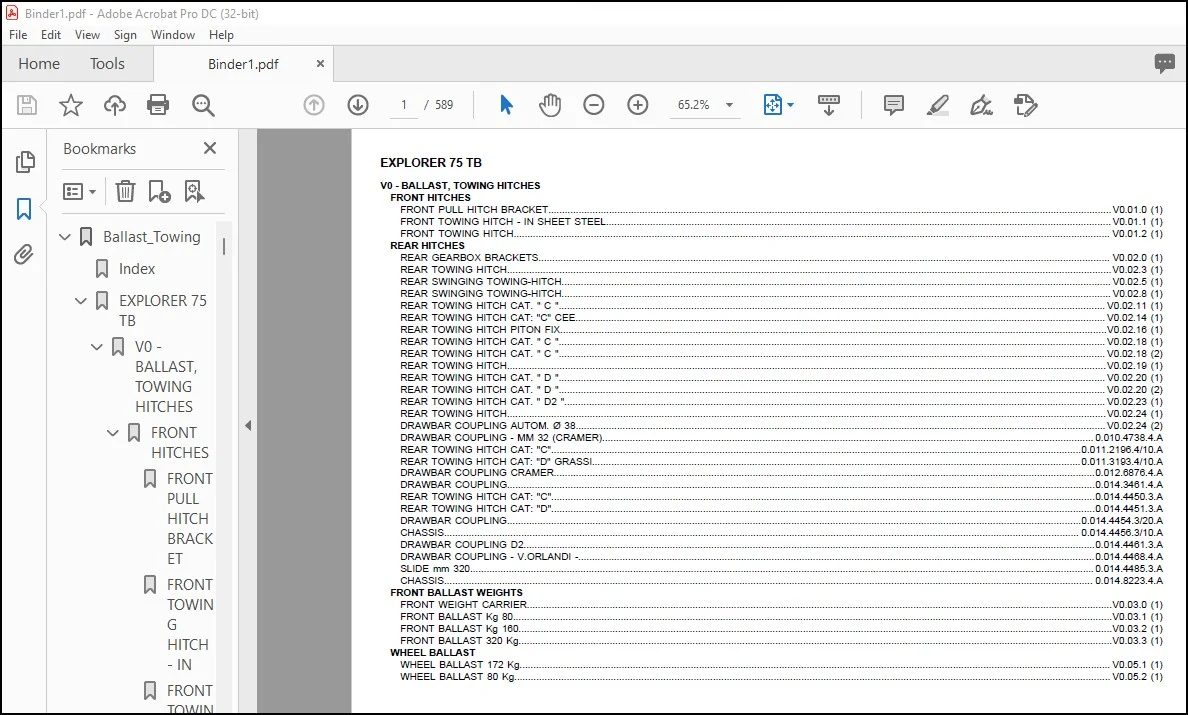This screenshot has height=715, width=1188.
Task: Click the EXPLORER 75 TB page heading
Action: 430,163
